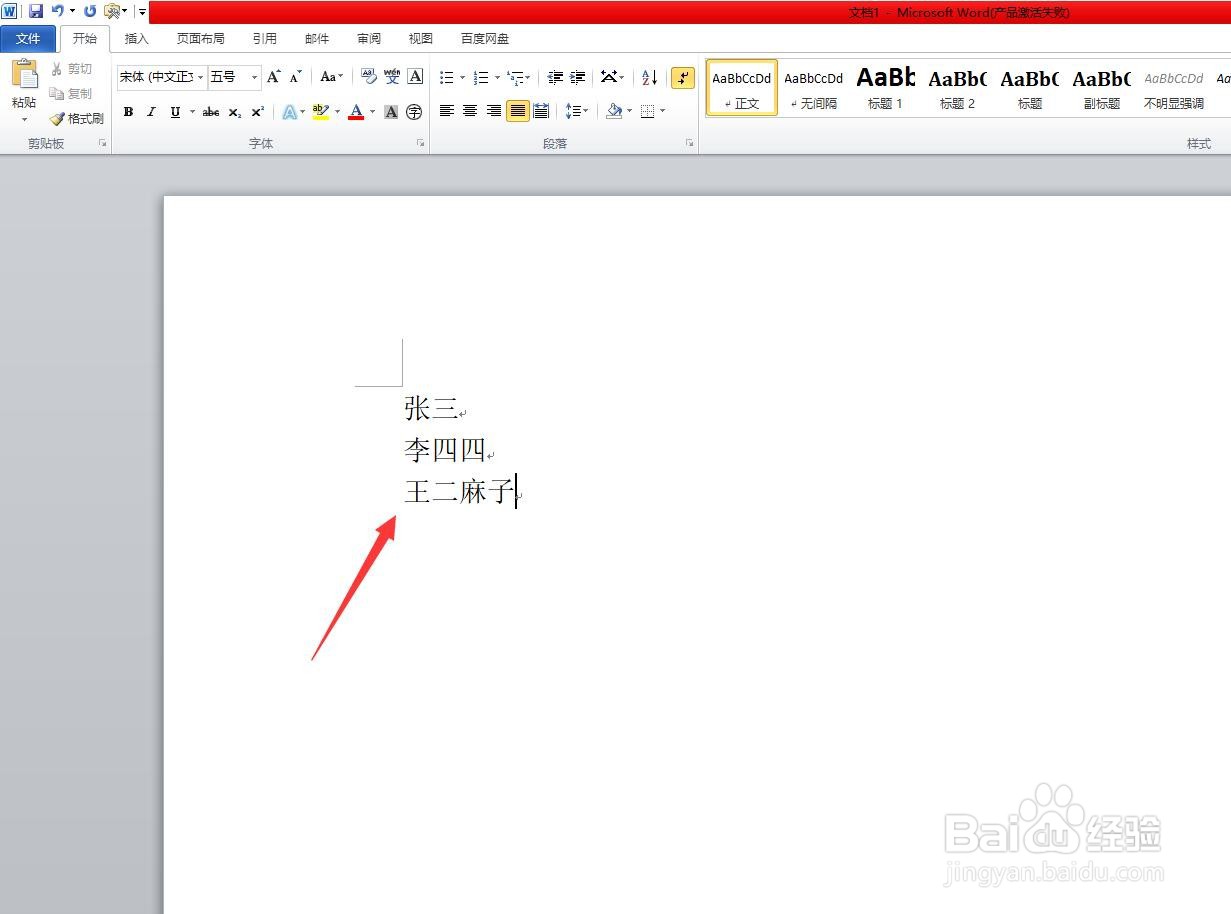Toggle justified paragraph alignment
This screenshot has height=914, width=1231.
click(x=517, y=111)
